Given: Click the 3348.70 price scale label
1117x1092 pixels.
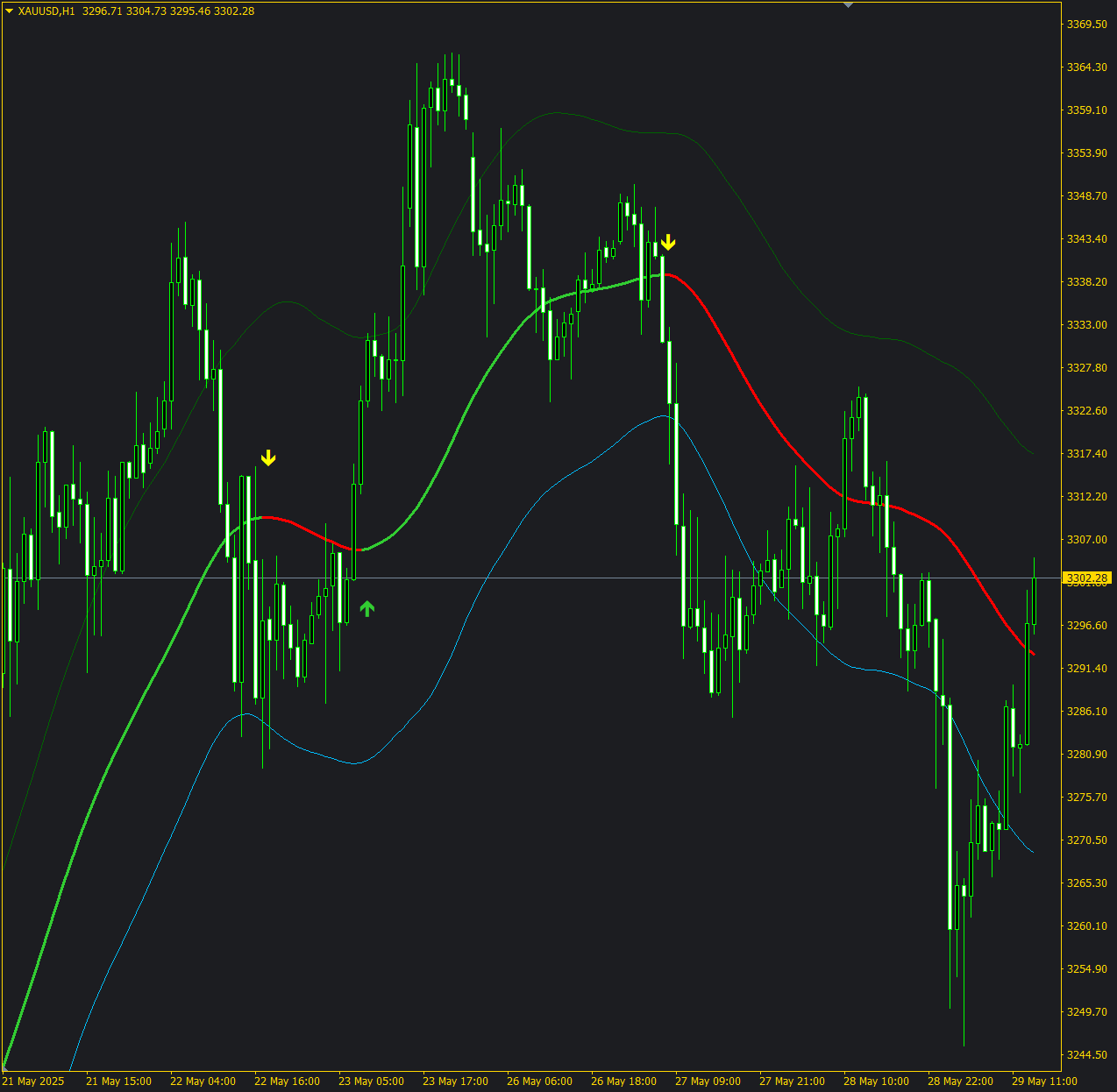Looking at the screenshot, I should (x=1086, y=196).
